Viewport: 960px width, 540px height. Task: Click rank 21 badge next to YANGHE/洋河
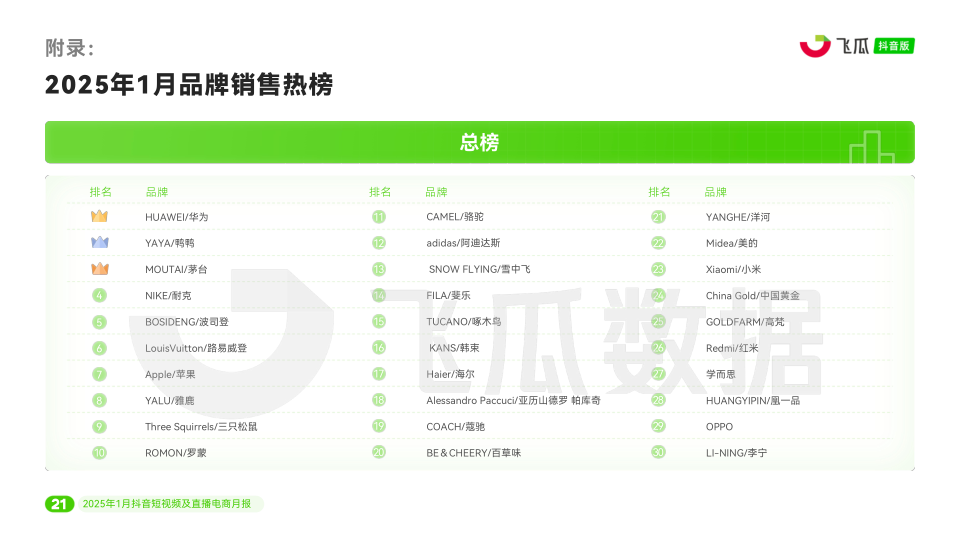point(658,217)
